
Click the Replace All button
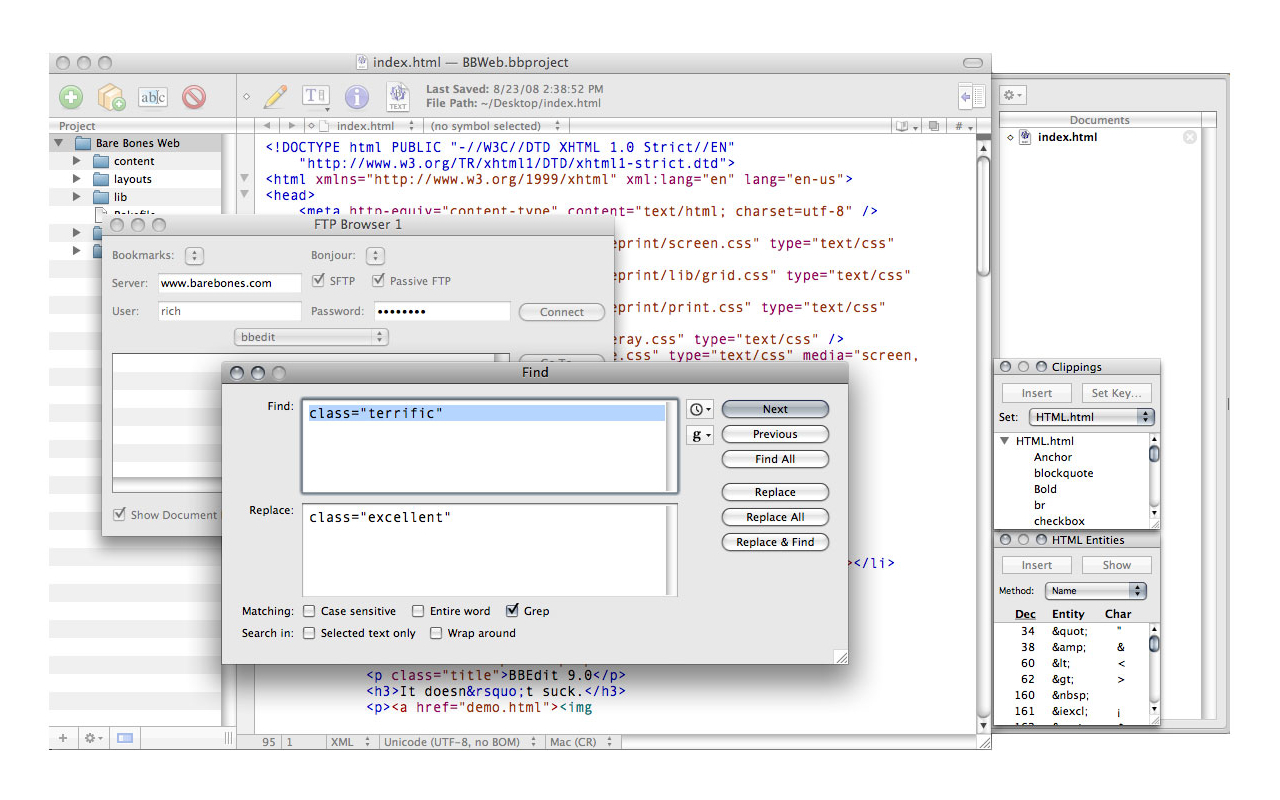click(775, 517)
